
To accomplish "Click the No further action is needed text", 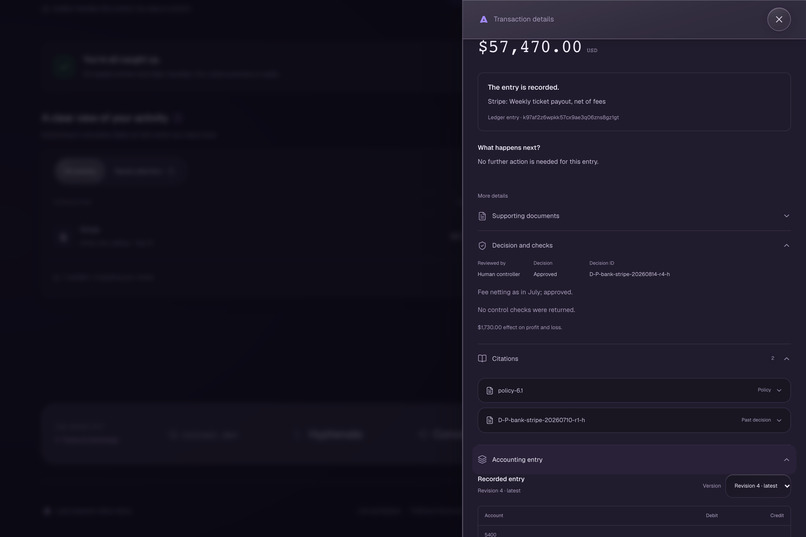I will coord(538,162).
